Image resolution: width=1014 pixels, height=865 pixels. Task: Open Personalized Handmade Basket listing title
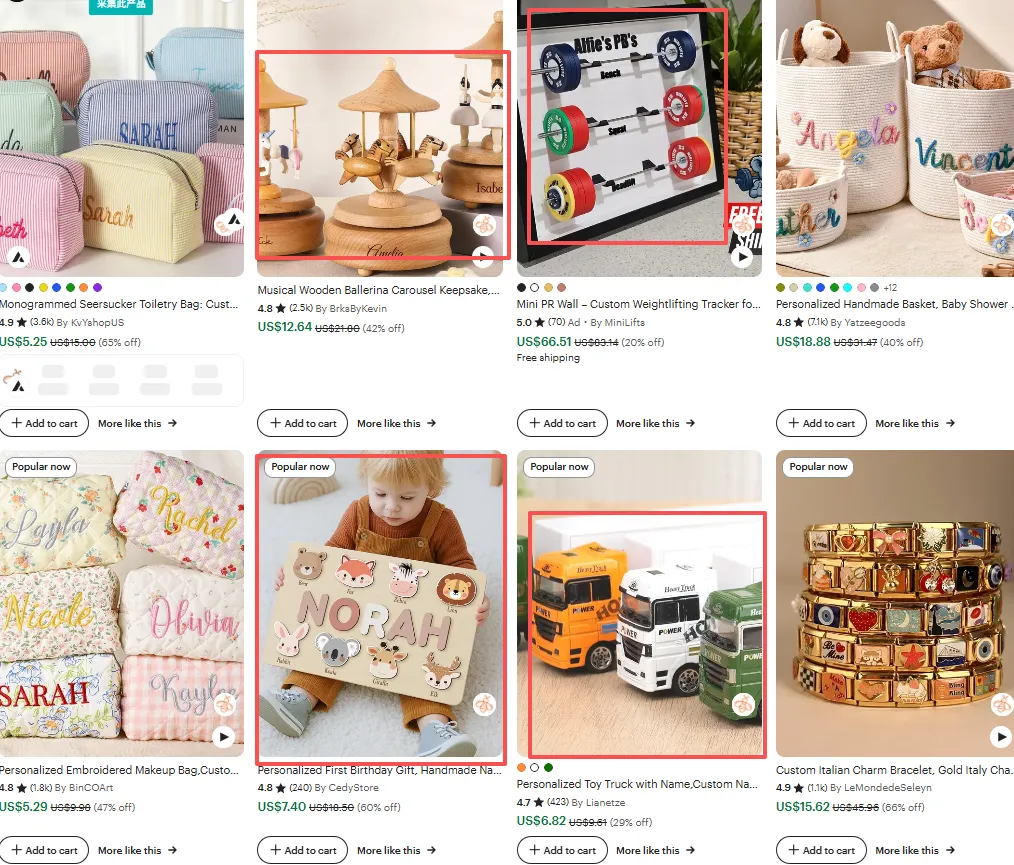[x=894, y=304]
